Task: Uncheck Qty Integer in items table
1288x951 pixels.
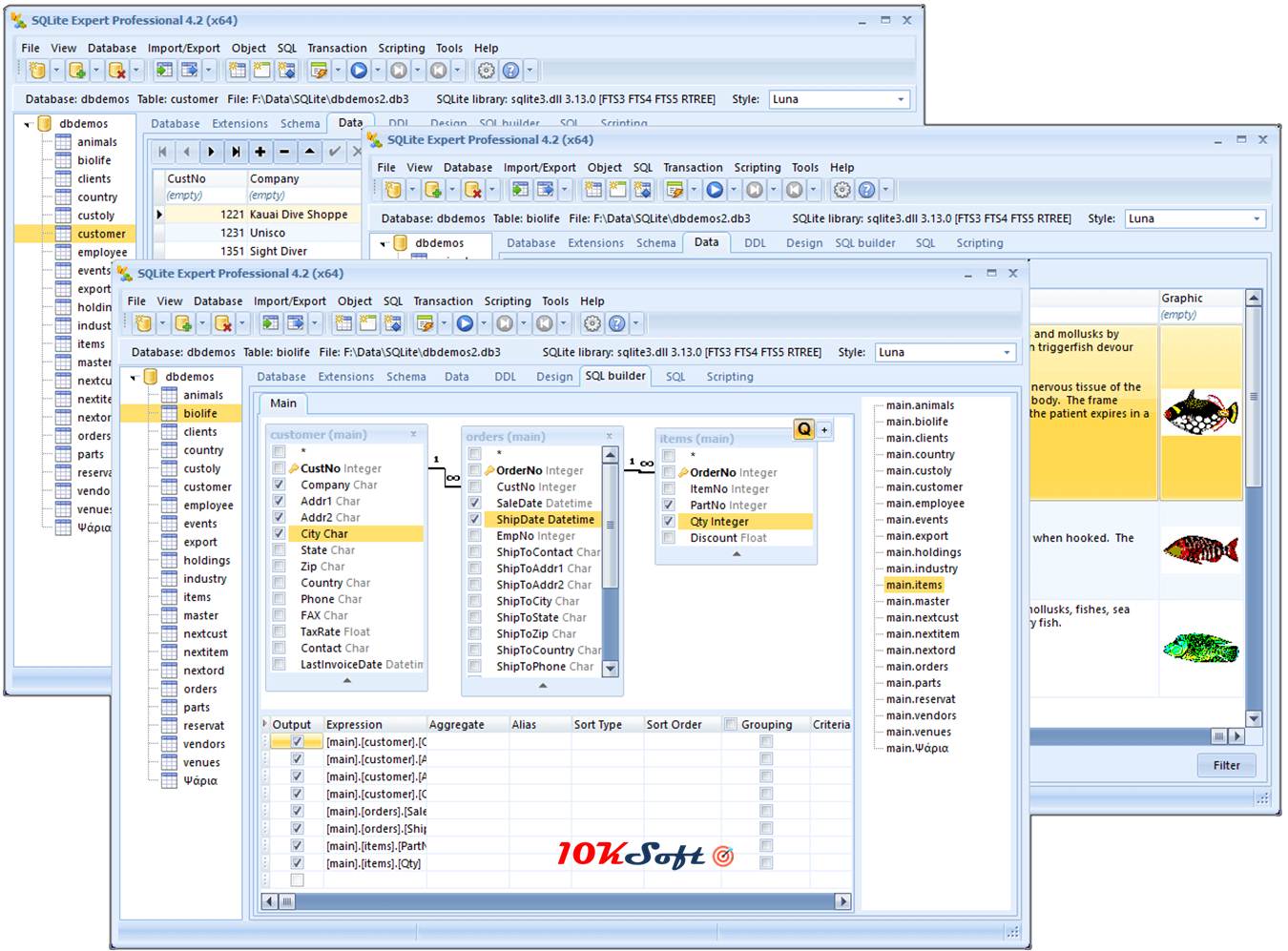Action: point(669,521)
